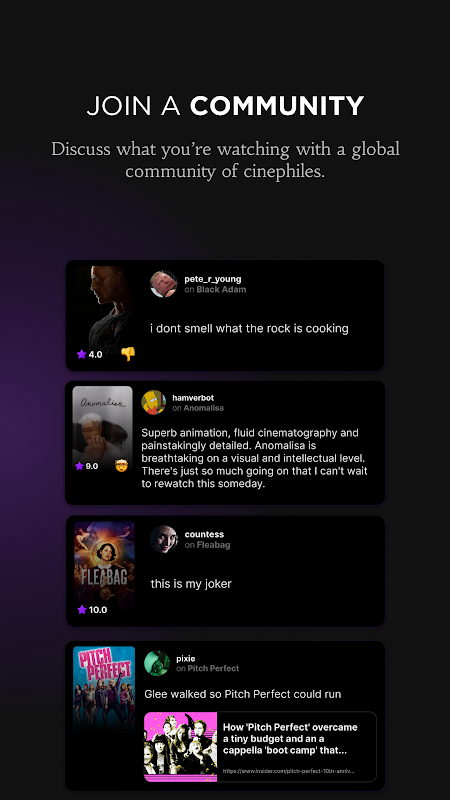This screenshot has height=800, width=450.
Task: Open the 'on Fleabag' title link
Action: click(208, 545)
